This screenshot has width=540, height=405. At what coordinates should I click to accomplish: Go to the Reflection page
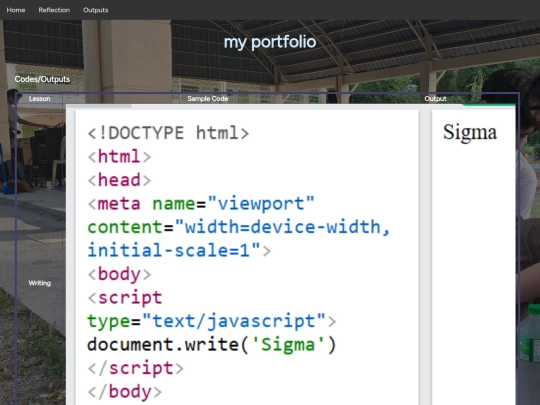[54, 10]
